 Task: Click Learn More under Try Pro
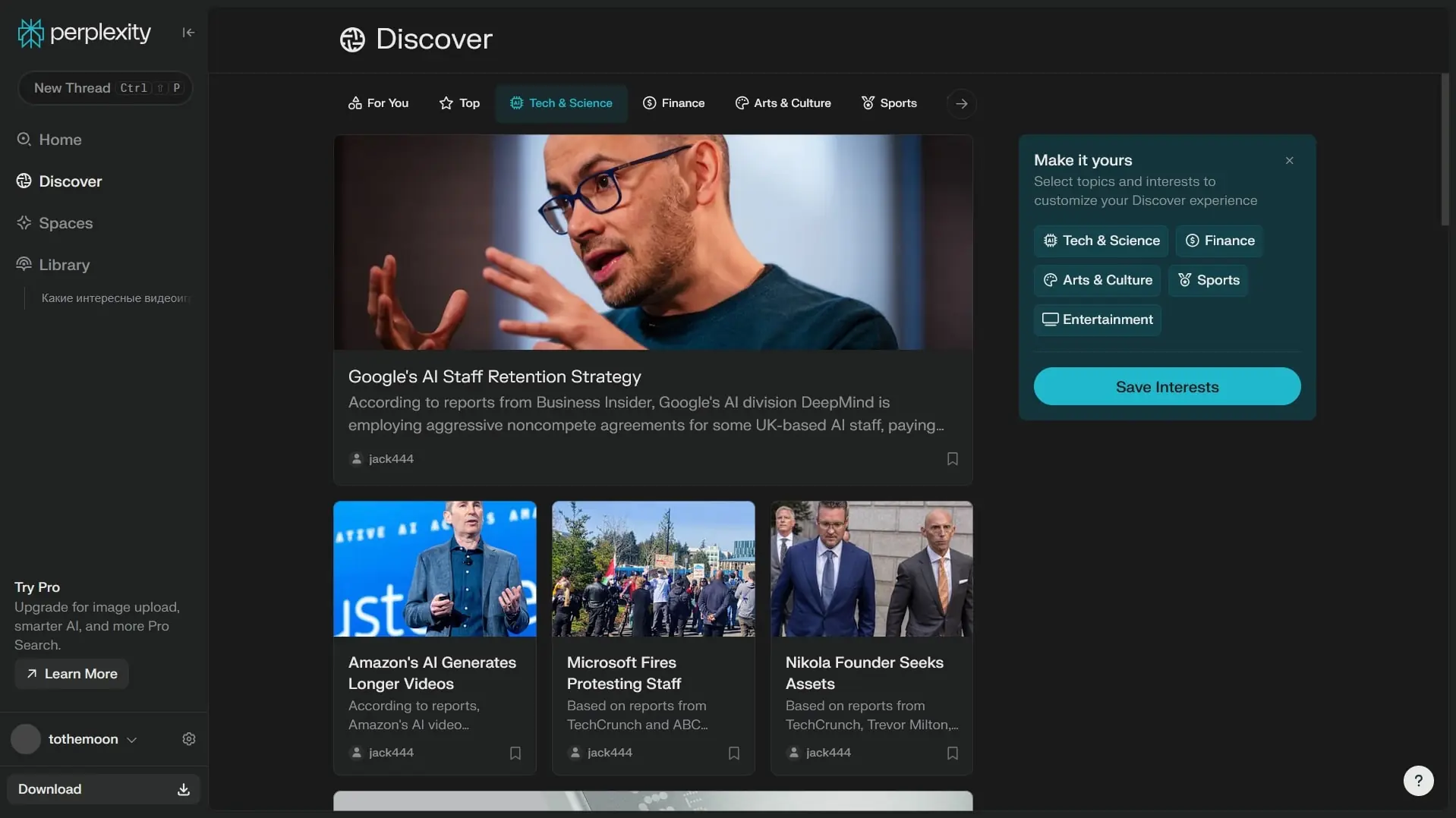(x=72, y=674)
